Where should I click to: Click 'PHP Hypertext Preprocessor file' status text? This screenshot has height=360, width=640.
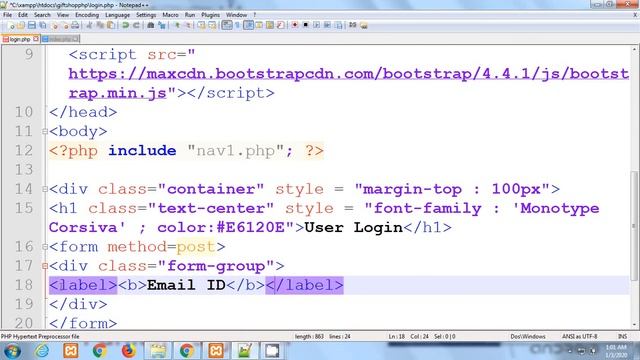tap(40, 336)
